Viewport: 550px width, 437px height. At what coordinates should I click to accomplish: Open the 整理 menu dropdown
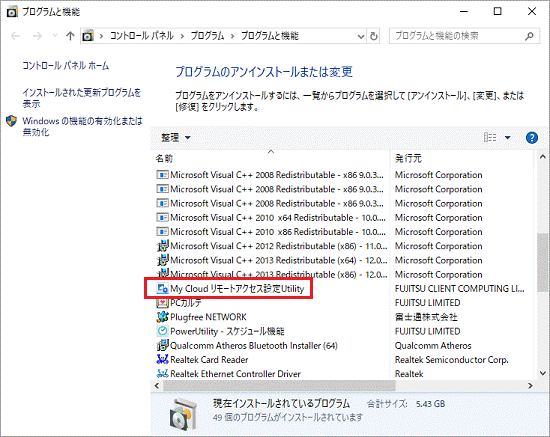(176, 137)
